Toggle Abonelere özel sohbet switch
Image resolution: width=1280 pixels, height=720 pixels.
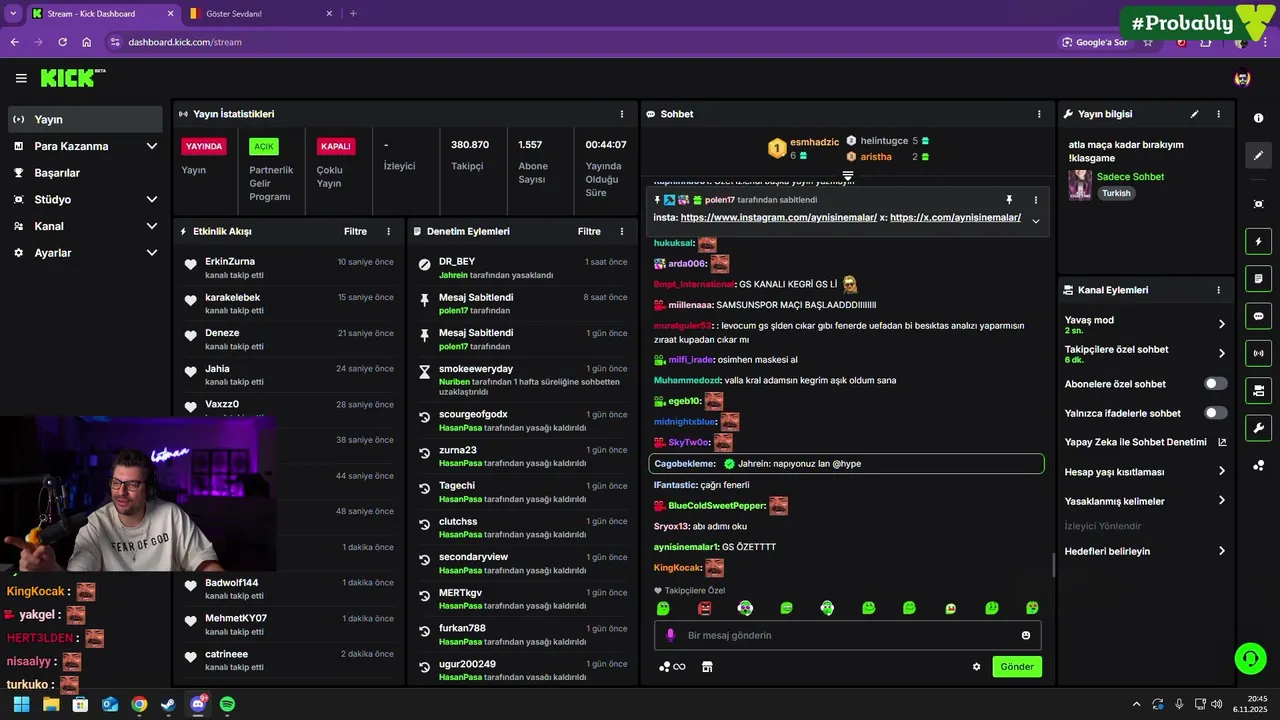1216,384
